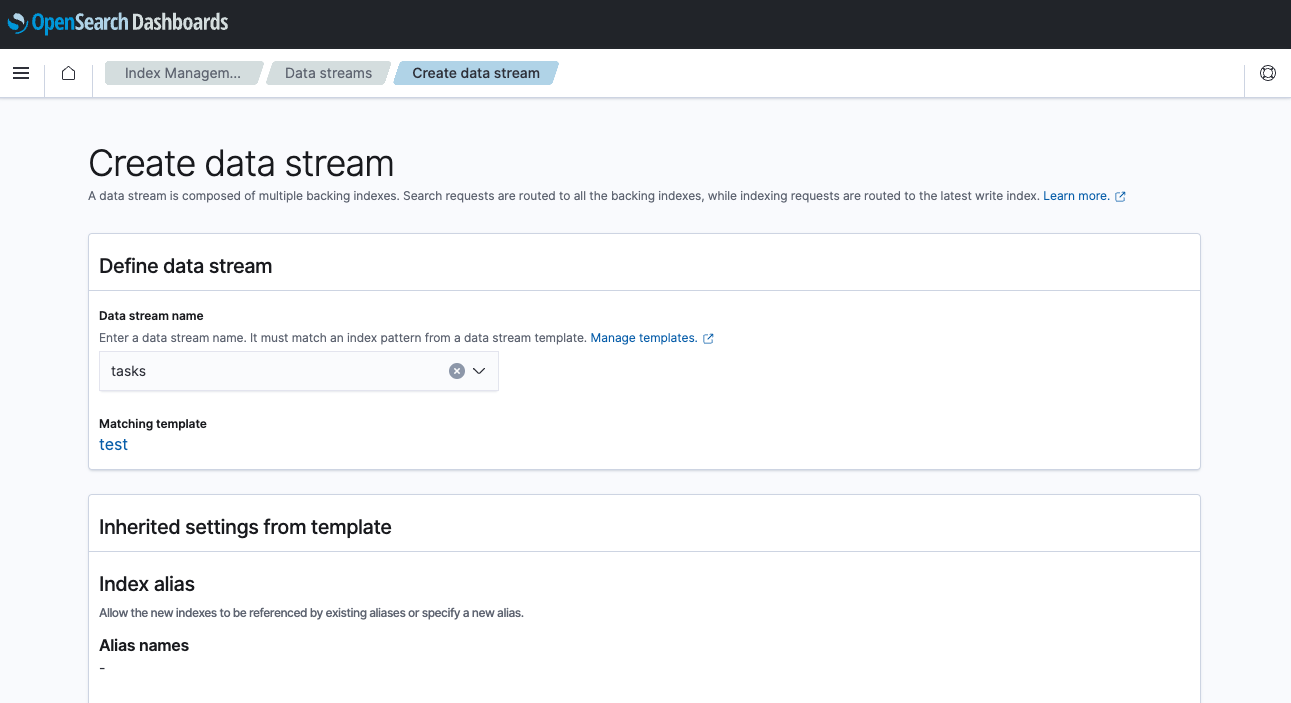1291x703 pixels.
Task: Click the OpenSearch Dashboards logo
Action: point(117,22)
